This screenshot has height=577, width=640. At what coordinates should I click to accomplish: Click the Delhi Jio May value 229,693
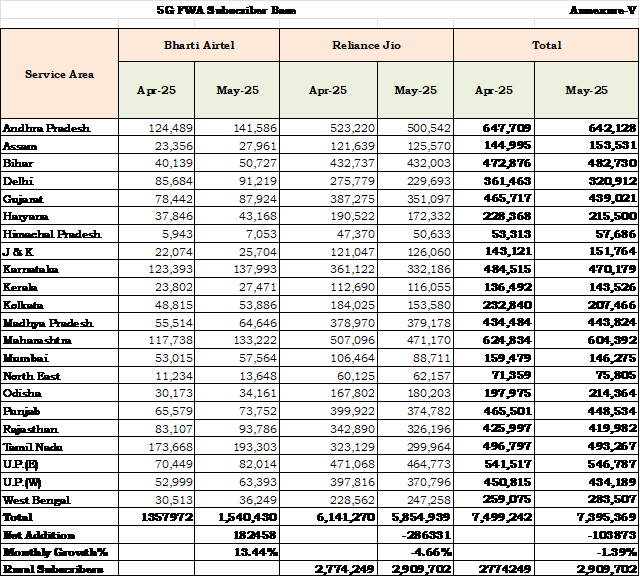click(x=429, y=181)
